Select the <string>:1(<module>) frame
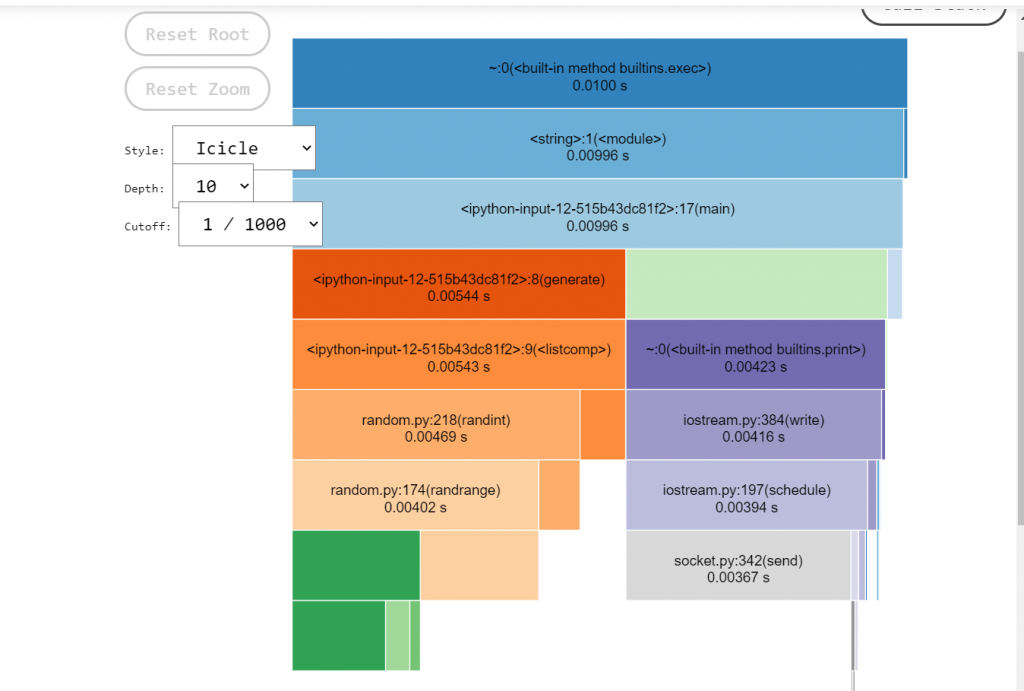 pos(598,147)
